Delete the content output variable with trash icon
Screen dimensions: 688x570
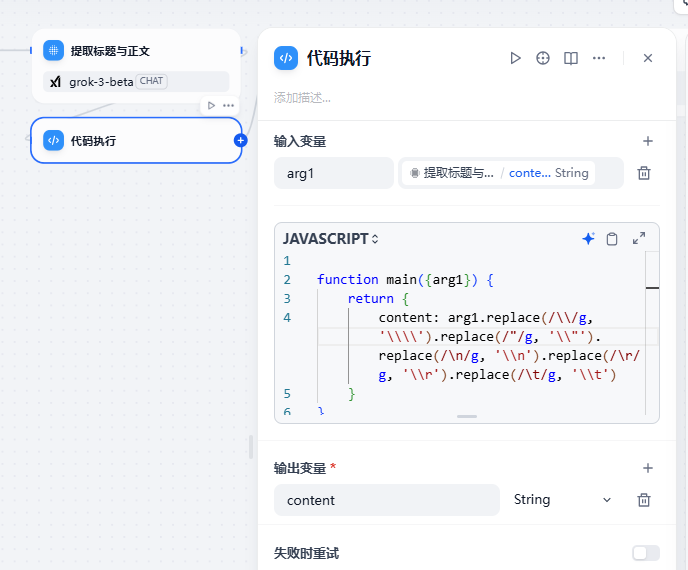[644, 500]
